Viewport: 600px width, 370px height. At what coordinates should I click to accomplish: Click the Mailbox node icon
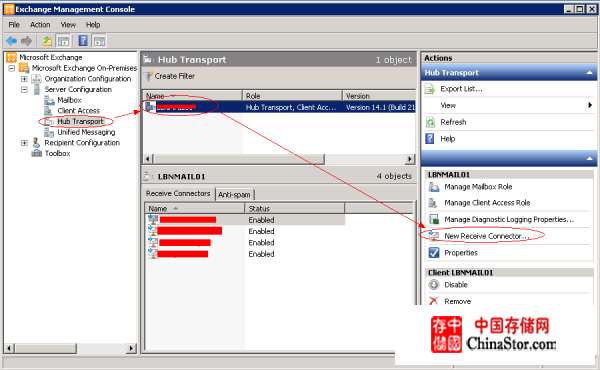pyautogui.click(x=49, y=100)
